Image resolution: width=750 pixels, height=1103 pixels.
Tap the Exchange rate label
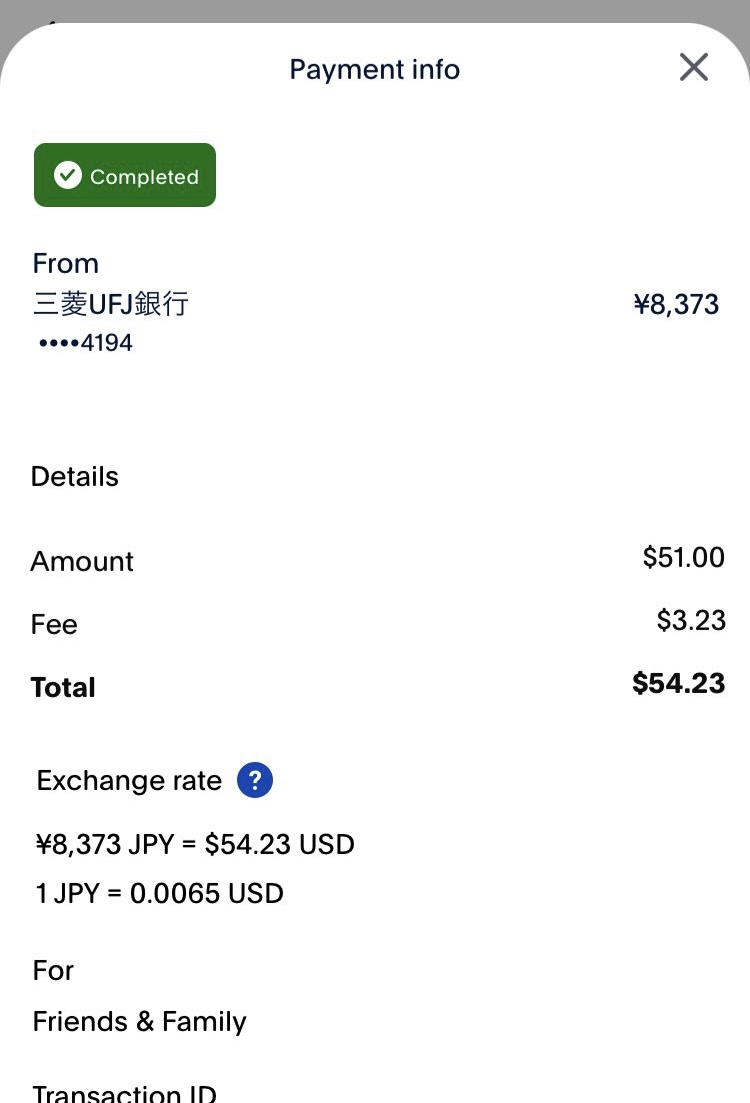tap(129, 780)
